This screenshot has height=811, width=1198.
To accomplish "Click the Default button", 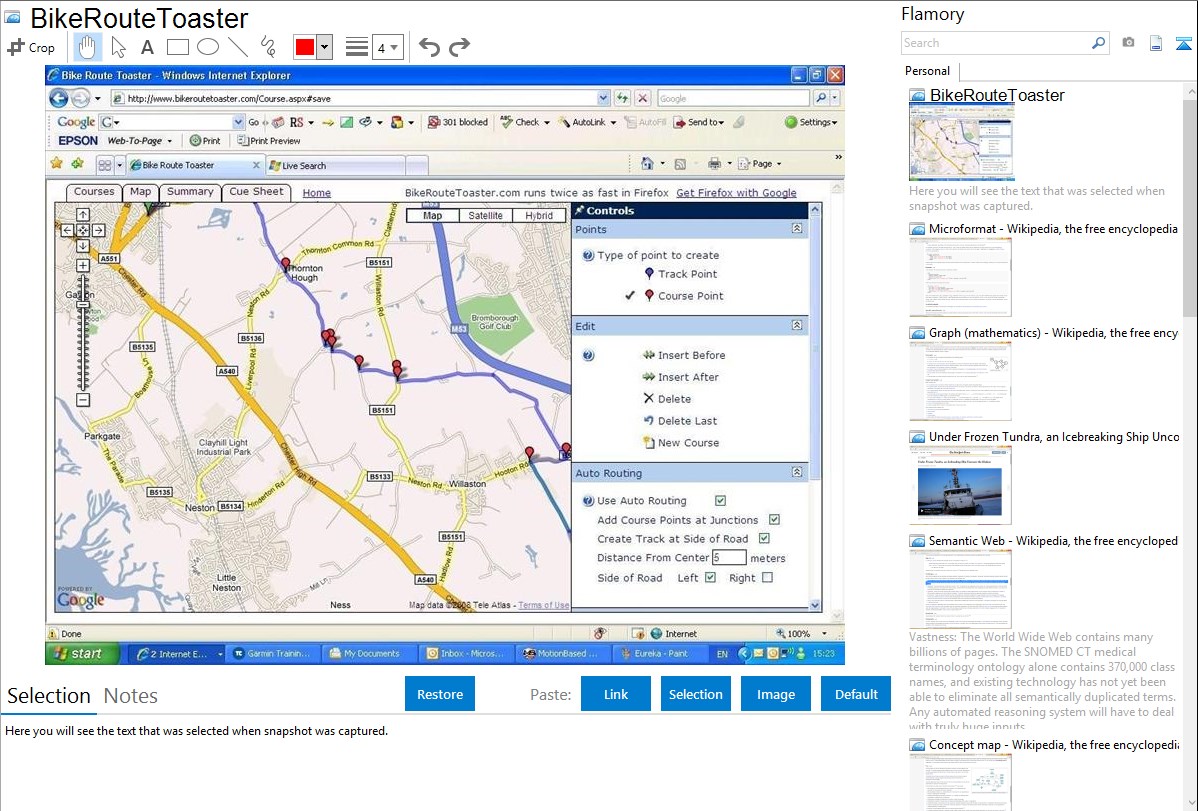I will 856,694.
